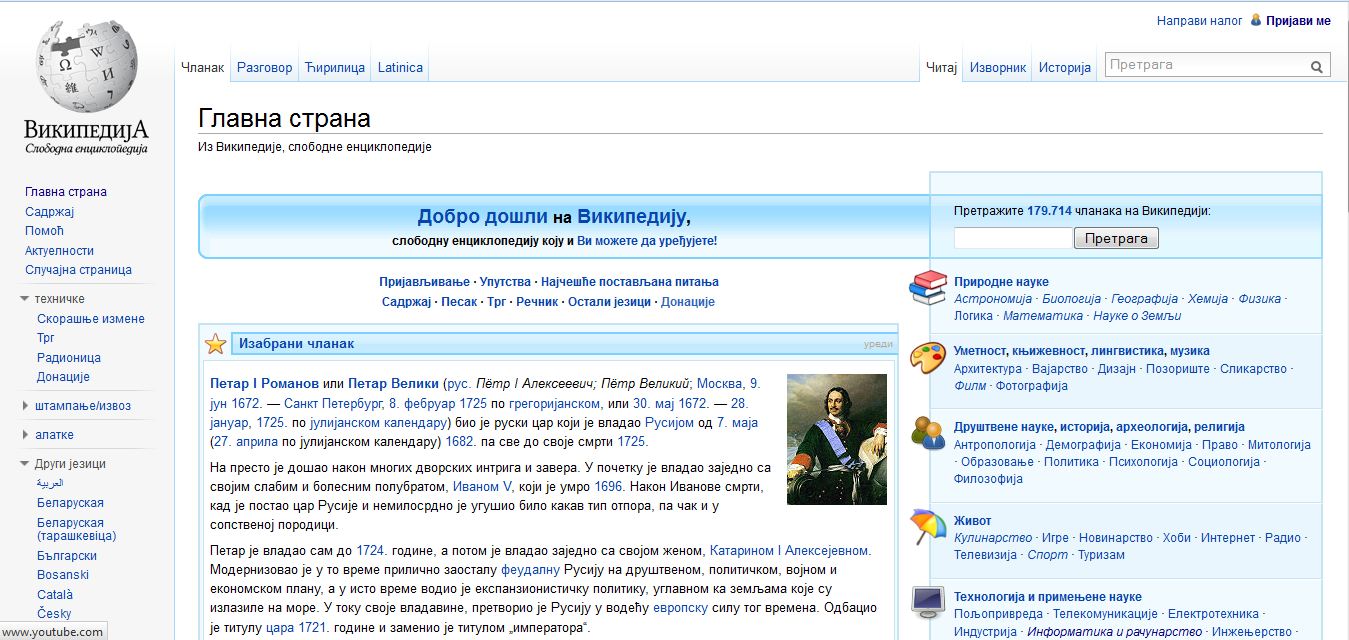Click the books icon for Природне науке

point(928,288)
